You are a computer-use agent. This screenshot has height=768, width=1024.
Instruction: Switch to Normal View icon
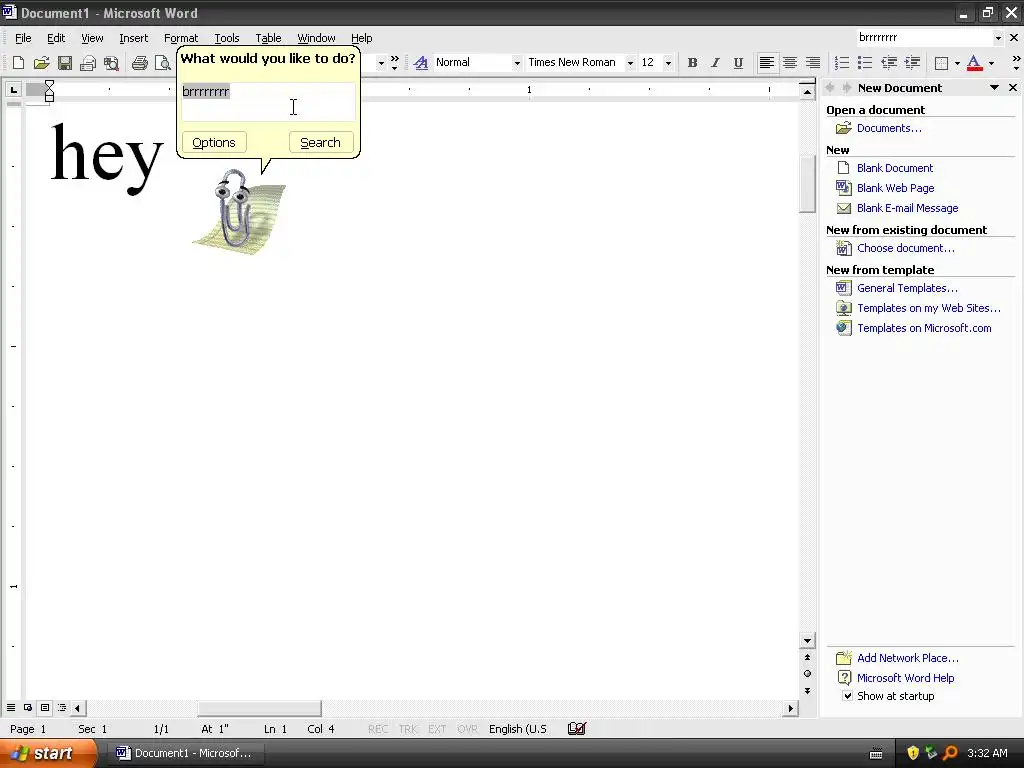coord(11,708)
